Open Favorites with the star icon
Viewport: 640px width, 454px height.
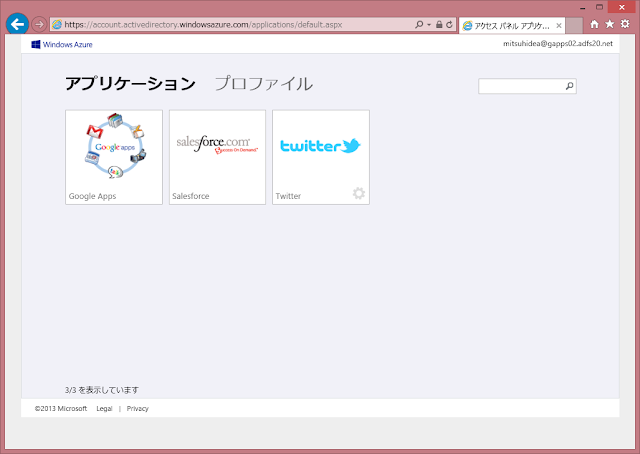click(x=610, y=24)
